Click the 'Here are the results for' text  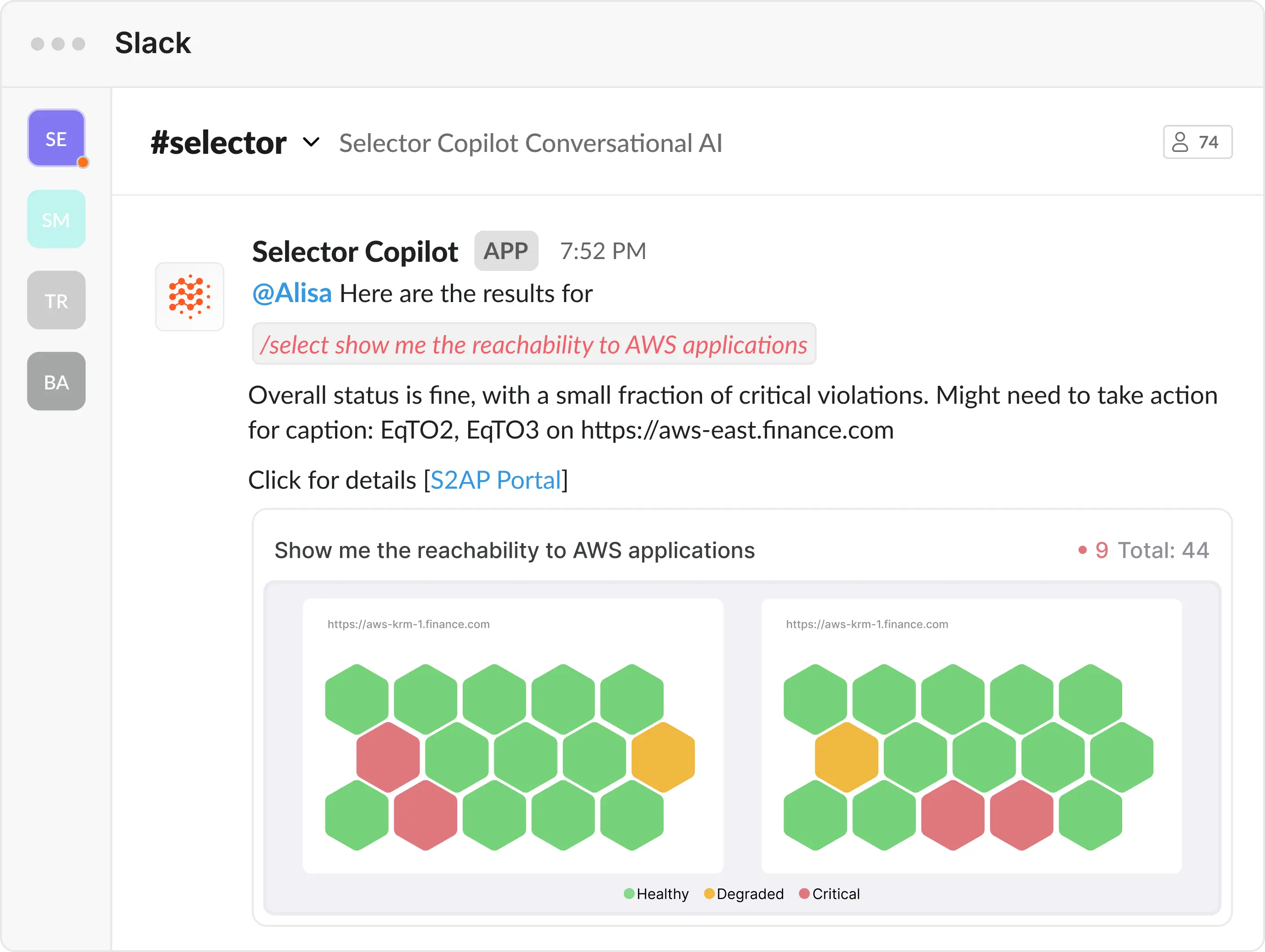click(x=466, y=293)
